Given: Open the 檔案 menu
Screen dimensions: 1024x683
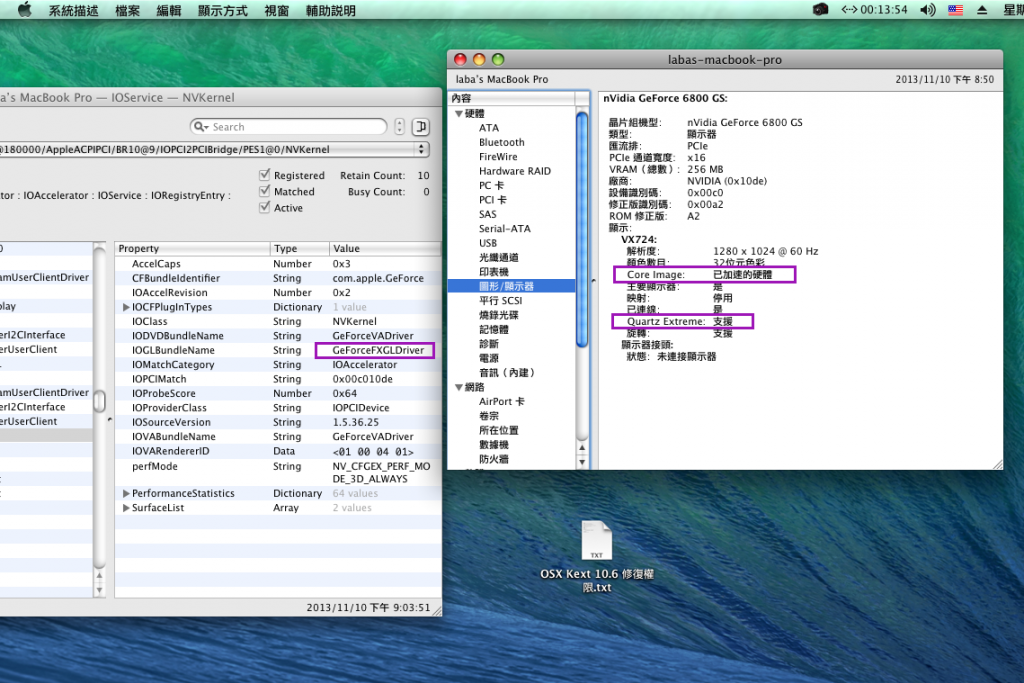Looking at the screenshot, I should tap(127, 10).
